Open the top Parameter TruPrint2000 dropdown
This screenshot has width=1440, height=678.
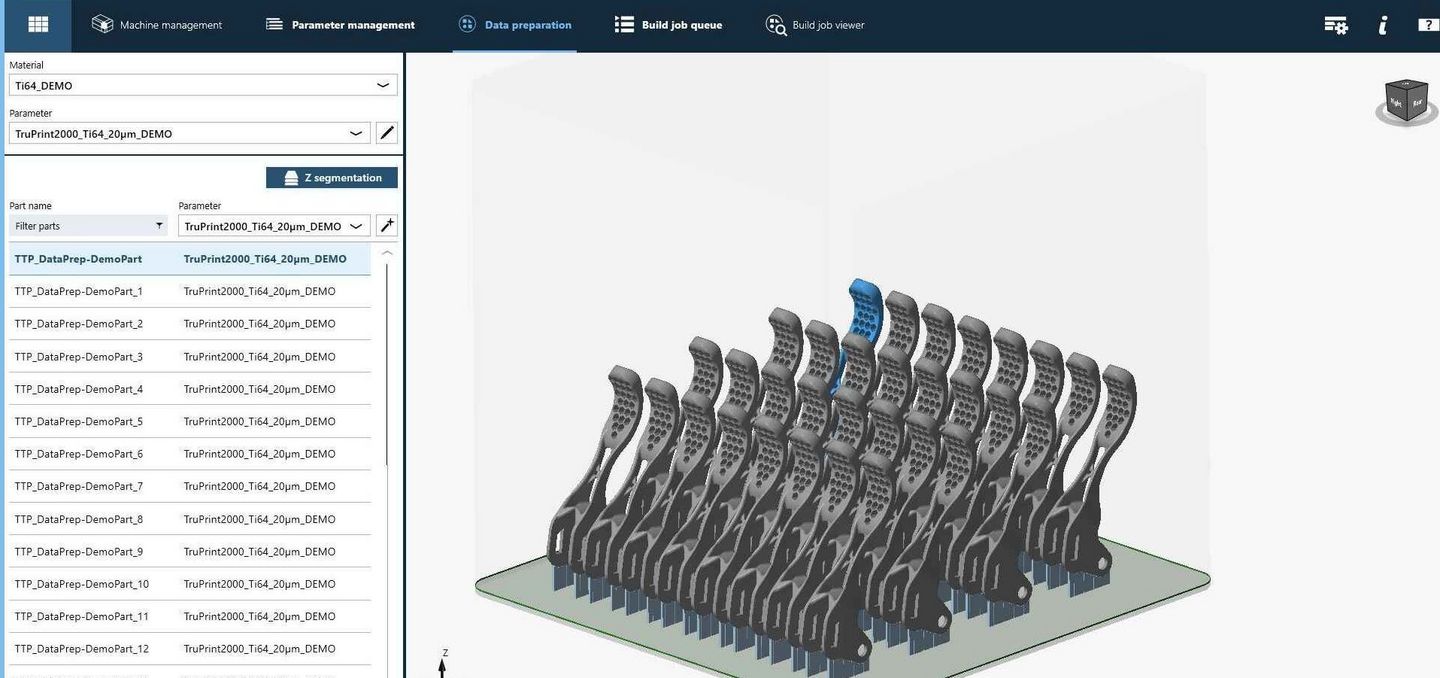click(190, 133)
